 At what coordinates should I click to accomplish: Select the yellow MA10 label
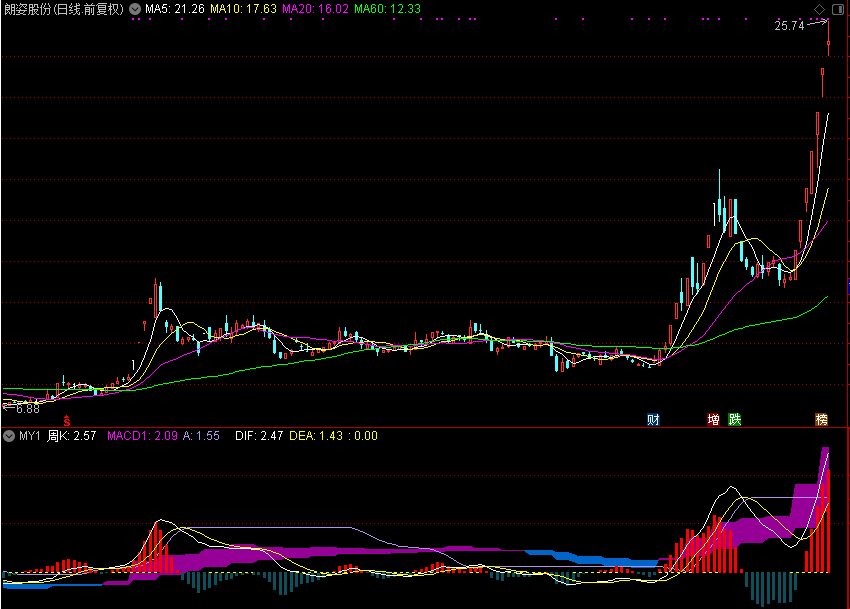click(x=243, y=9)
